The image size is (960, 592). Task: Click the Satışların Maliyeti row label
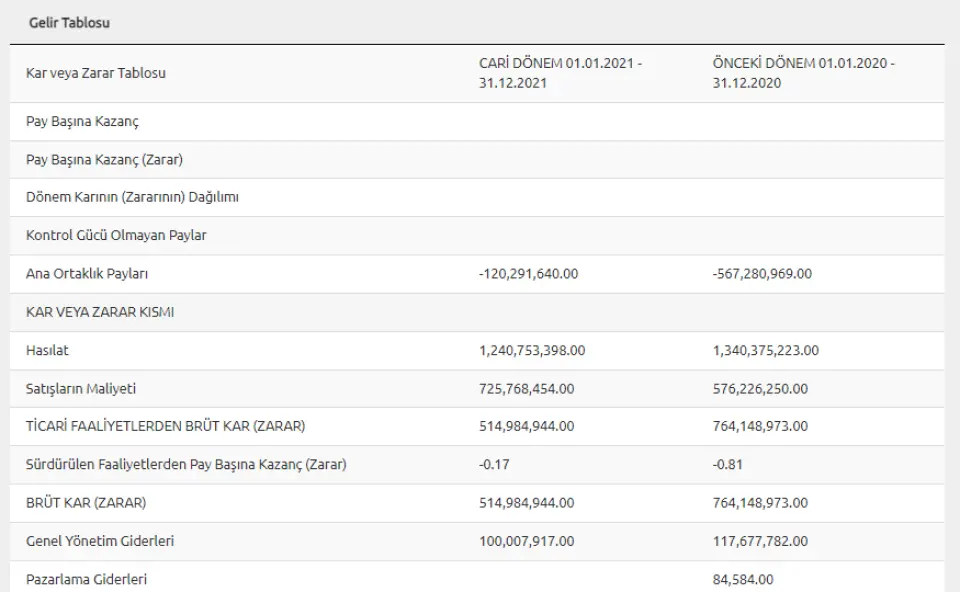pos(83,388)
